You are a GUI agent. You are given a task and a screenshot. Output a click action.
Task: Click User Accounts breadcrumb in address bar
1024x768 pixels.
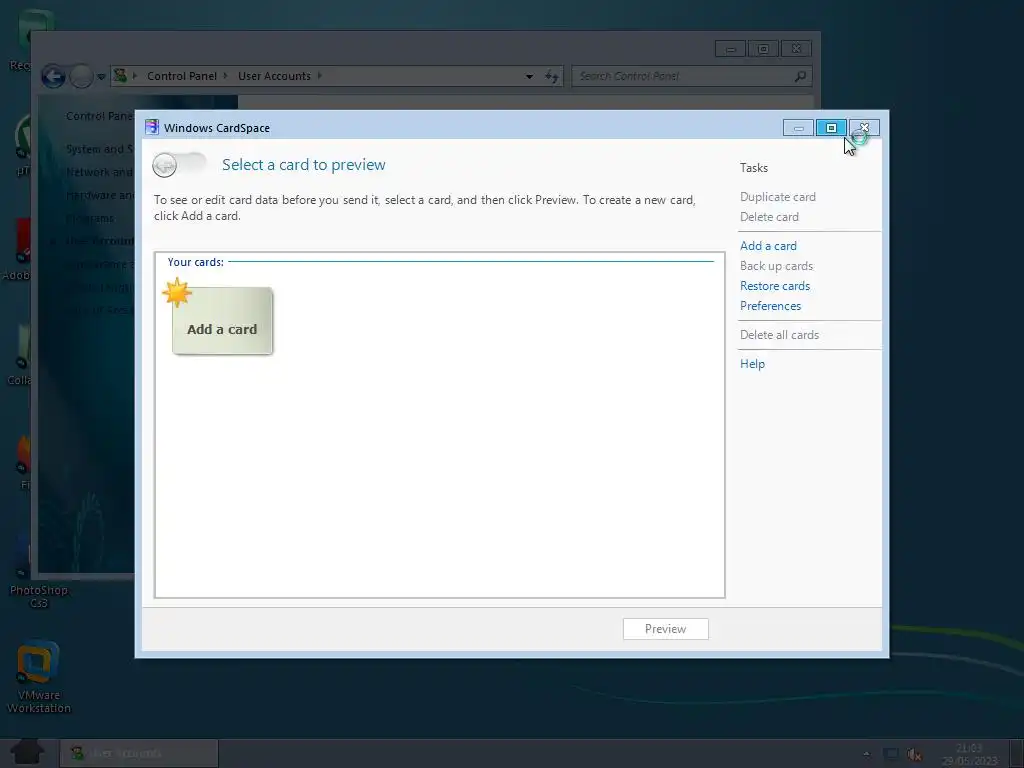[x=274, y=76]
